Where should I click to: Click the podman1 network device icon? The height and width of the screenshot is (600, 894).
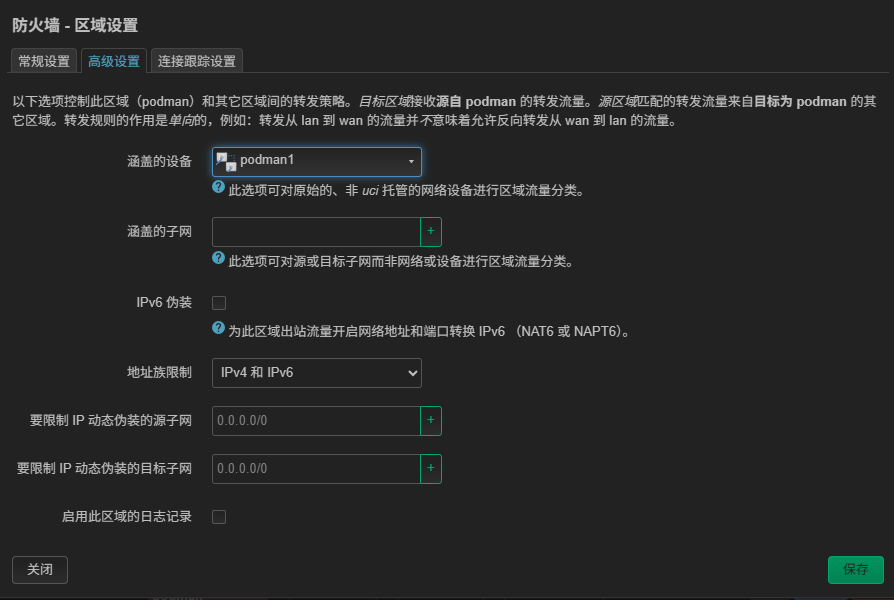[x=226, y=162]
